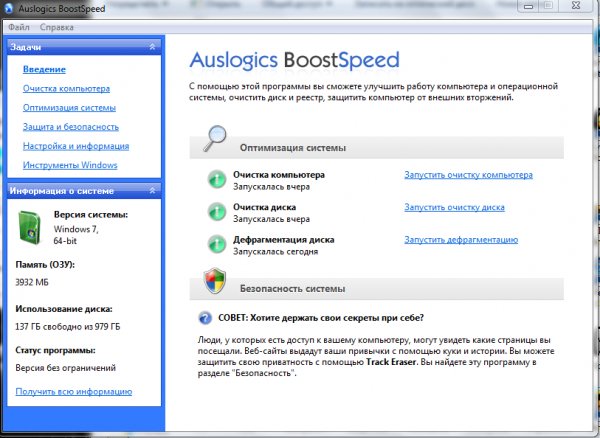Open Защита и безопасность task
Viewport: 600px width, 438px height.
coord(71,127)
